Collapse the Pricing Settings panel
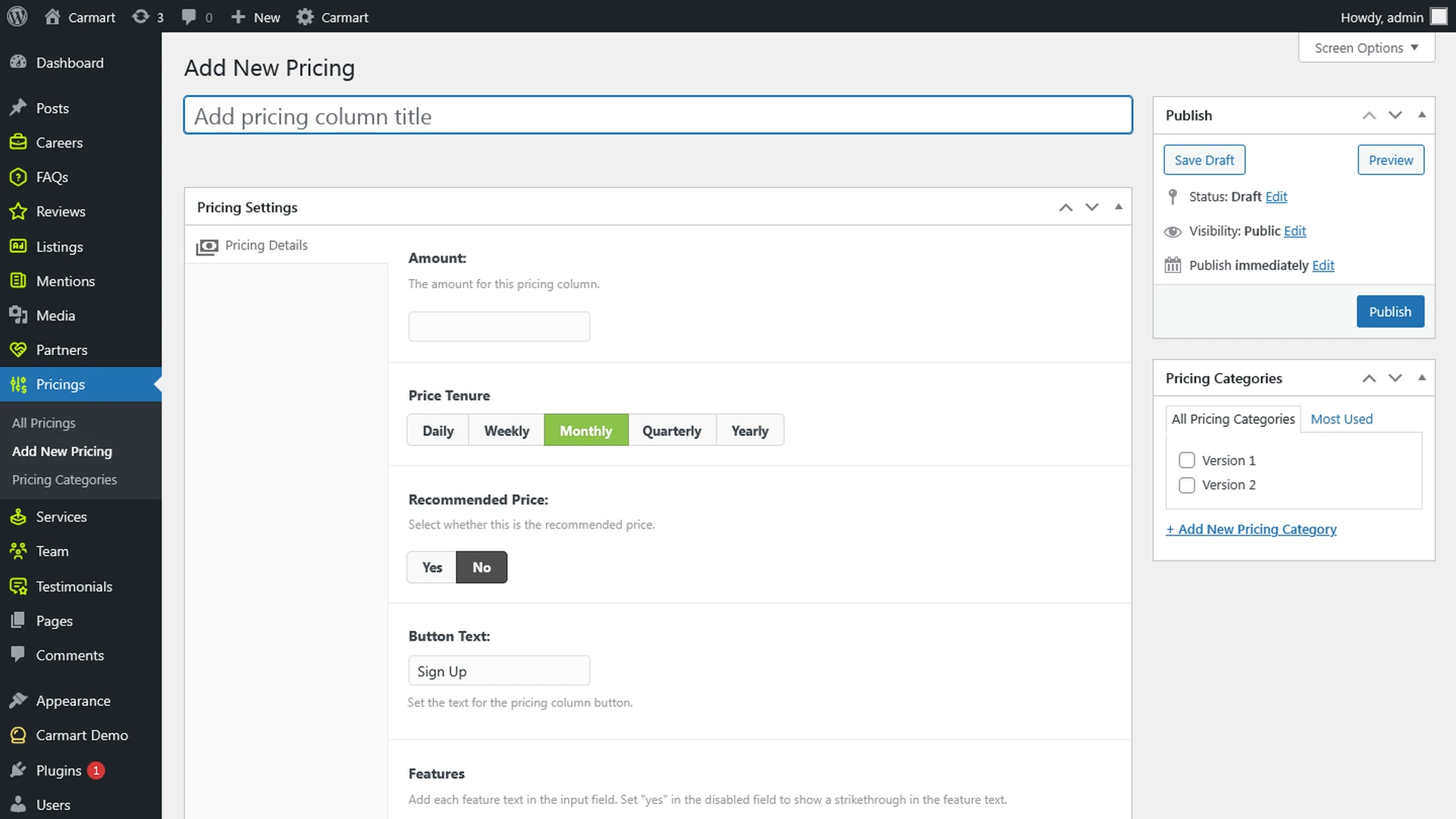Screen dimensions: 1456x819 pos(1119,207)
